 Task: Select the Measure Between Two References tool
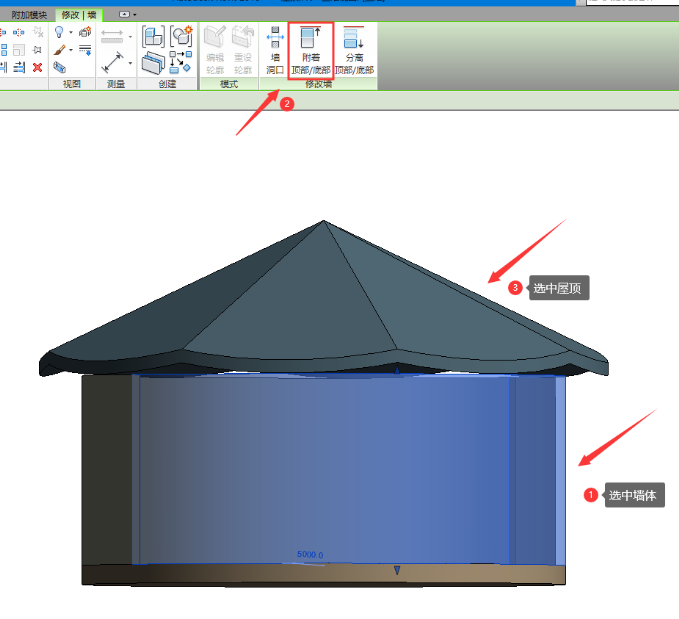(112, 36)
